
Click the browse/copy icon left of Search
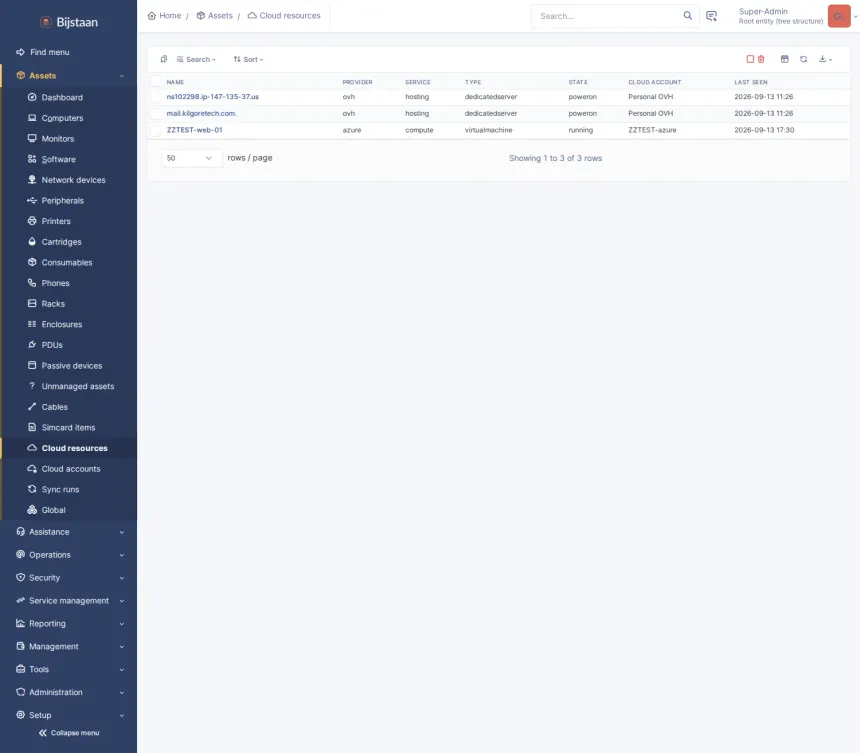(x=163, y=59)
